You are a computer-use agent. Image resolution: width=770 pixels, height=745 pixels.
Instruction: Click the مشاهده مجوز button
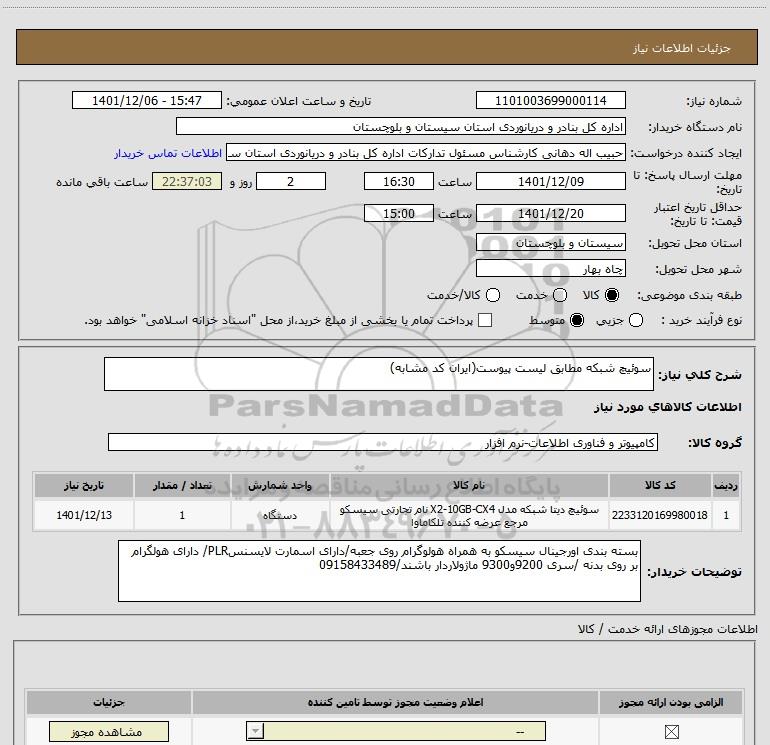[109, 732]
